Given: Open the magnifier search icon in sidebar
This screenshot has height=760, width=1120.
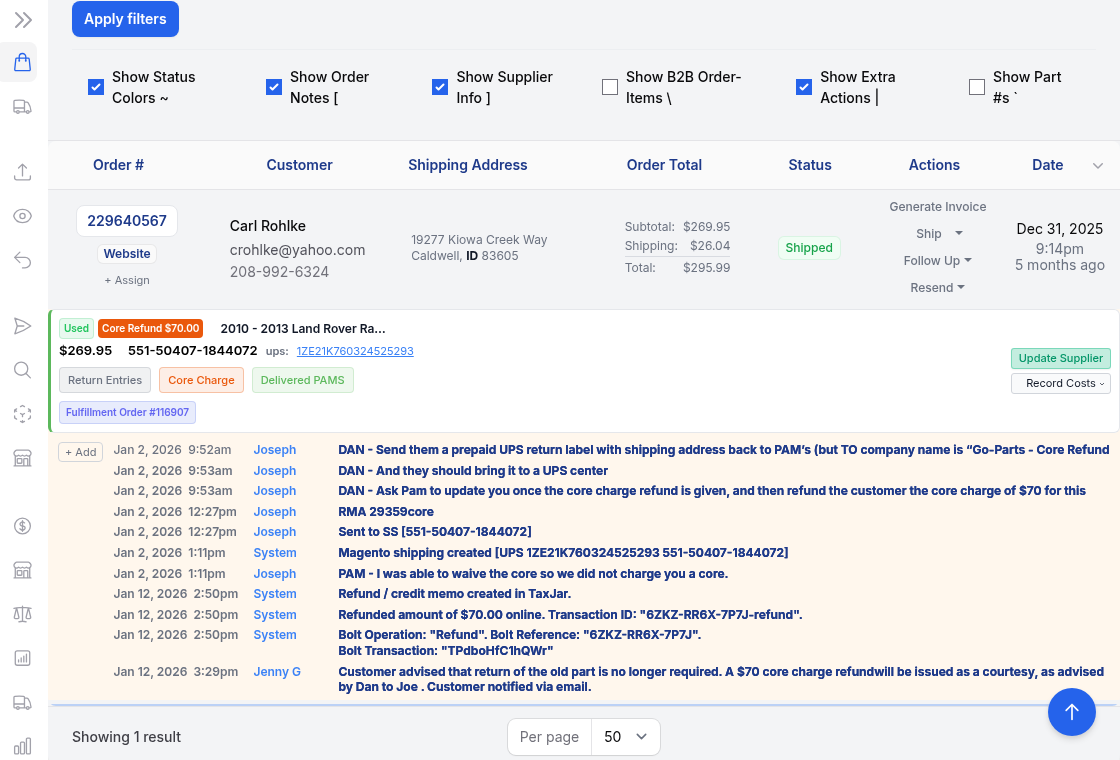Looking at the screenshot, I should tap(23, 370).
